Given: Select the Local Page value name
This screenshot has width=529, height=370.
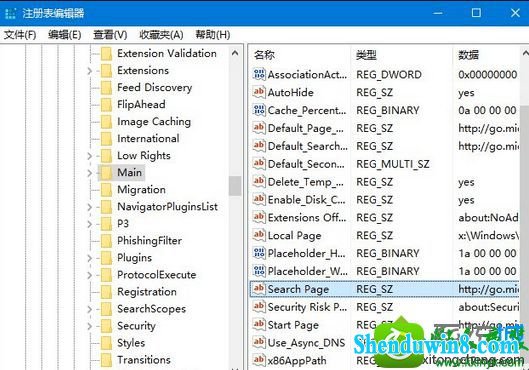Looking at the screenshot, I should pyautogui.click(x=294, y=235).
